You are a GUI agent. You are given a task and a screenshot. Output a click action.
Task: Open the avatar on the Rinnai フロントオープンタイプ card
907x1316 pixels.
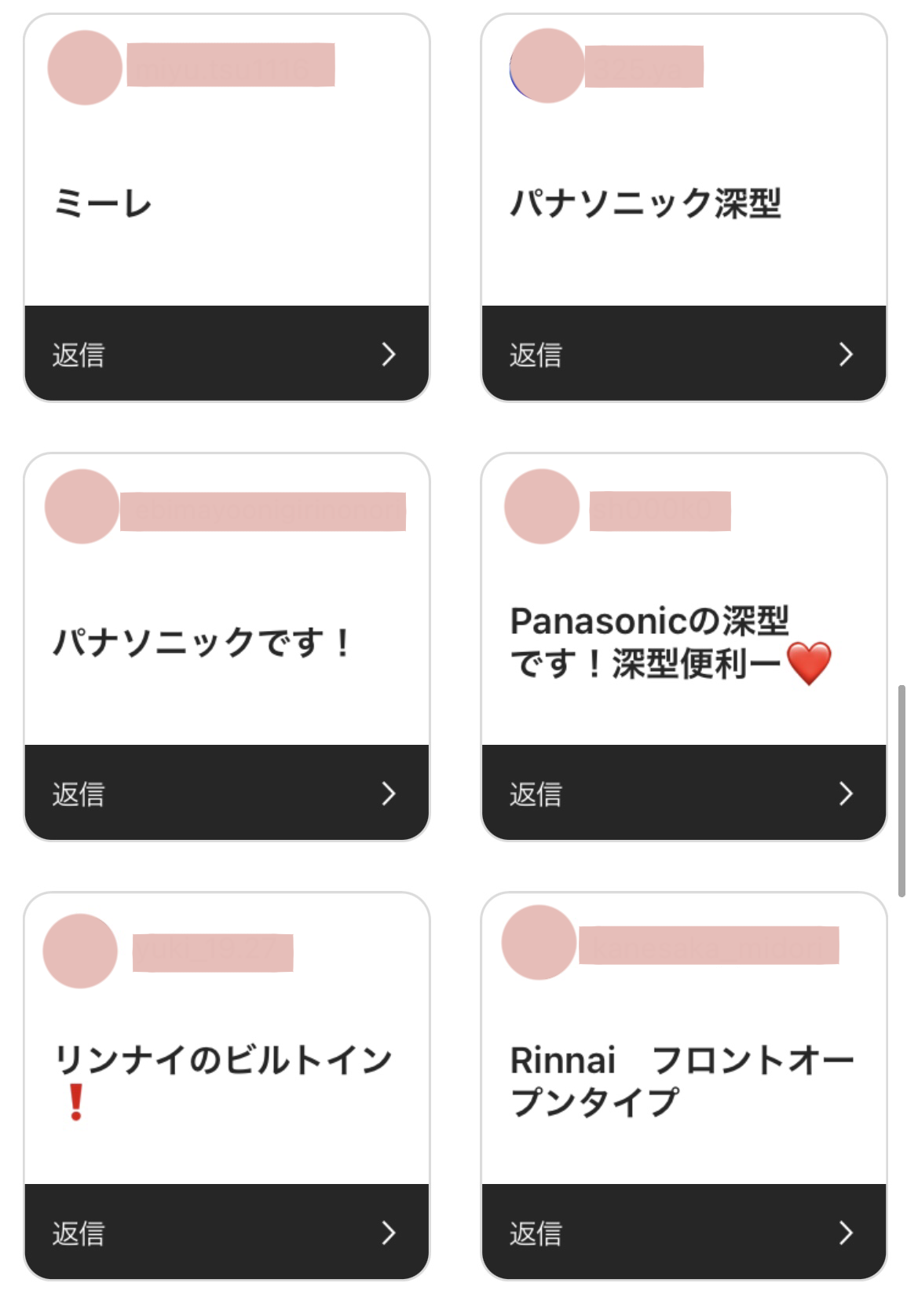point(539,942)
